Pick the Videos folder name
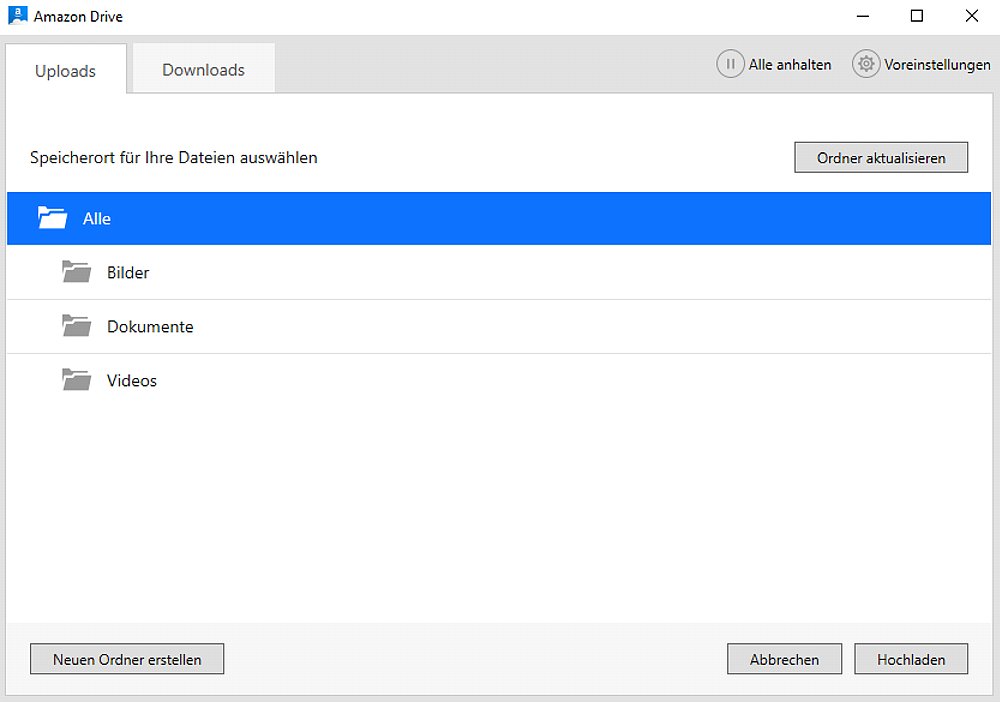 131,381
